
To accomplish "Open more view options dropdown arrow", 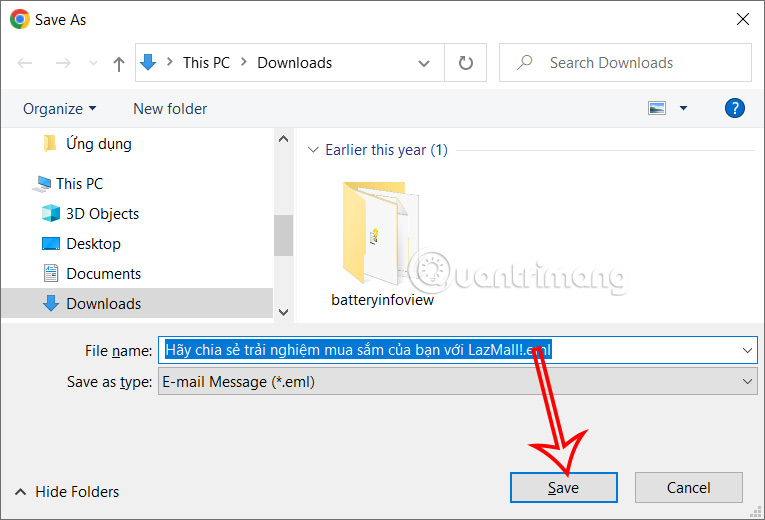I will tap(684, 108).
